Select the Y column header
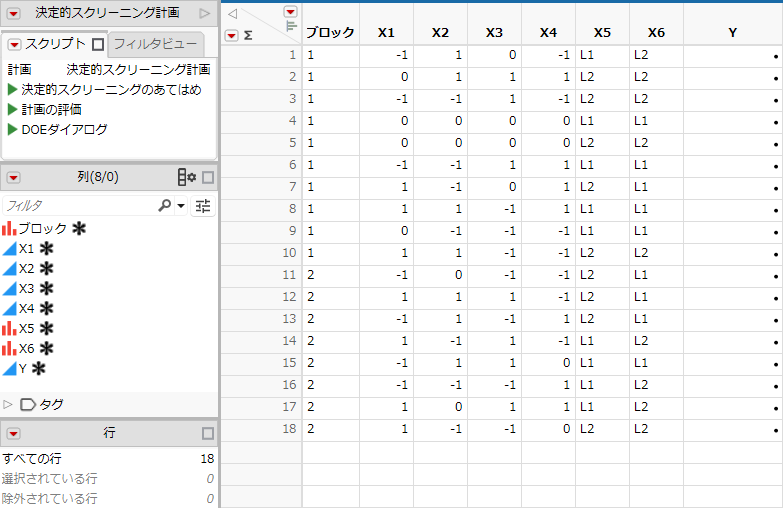 point(733,32)
